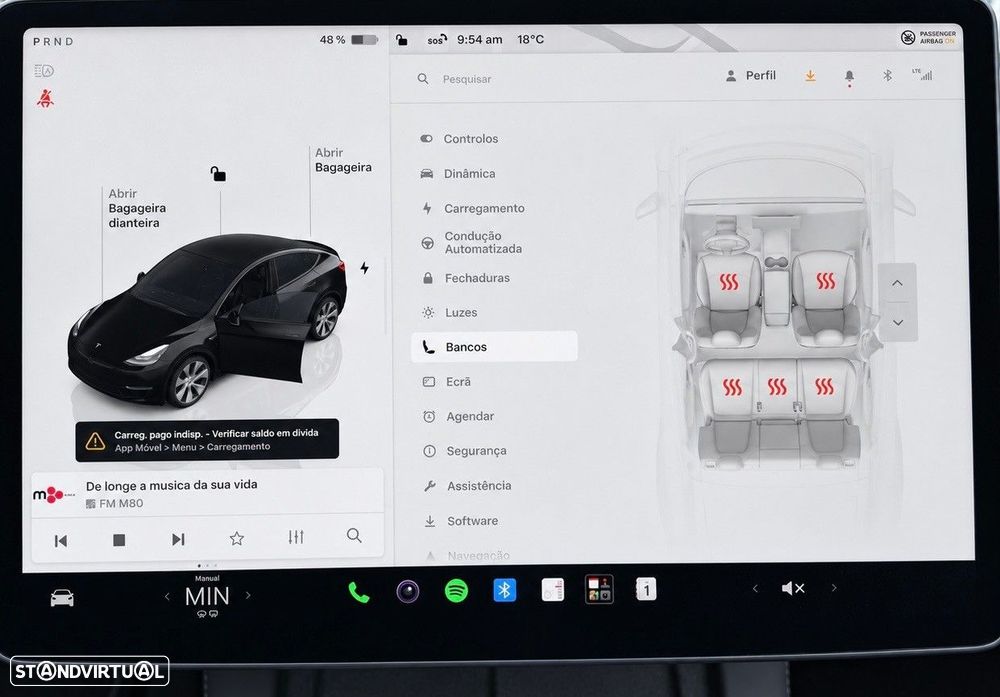Tap the 18°C outside temperature
Screen dimensions: 1000x697
pyautogui.click(x=531, y=40)
